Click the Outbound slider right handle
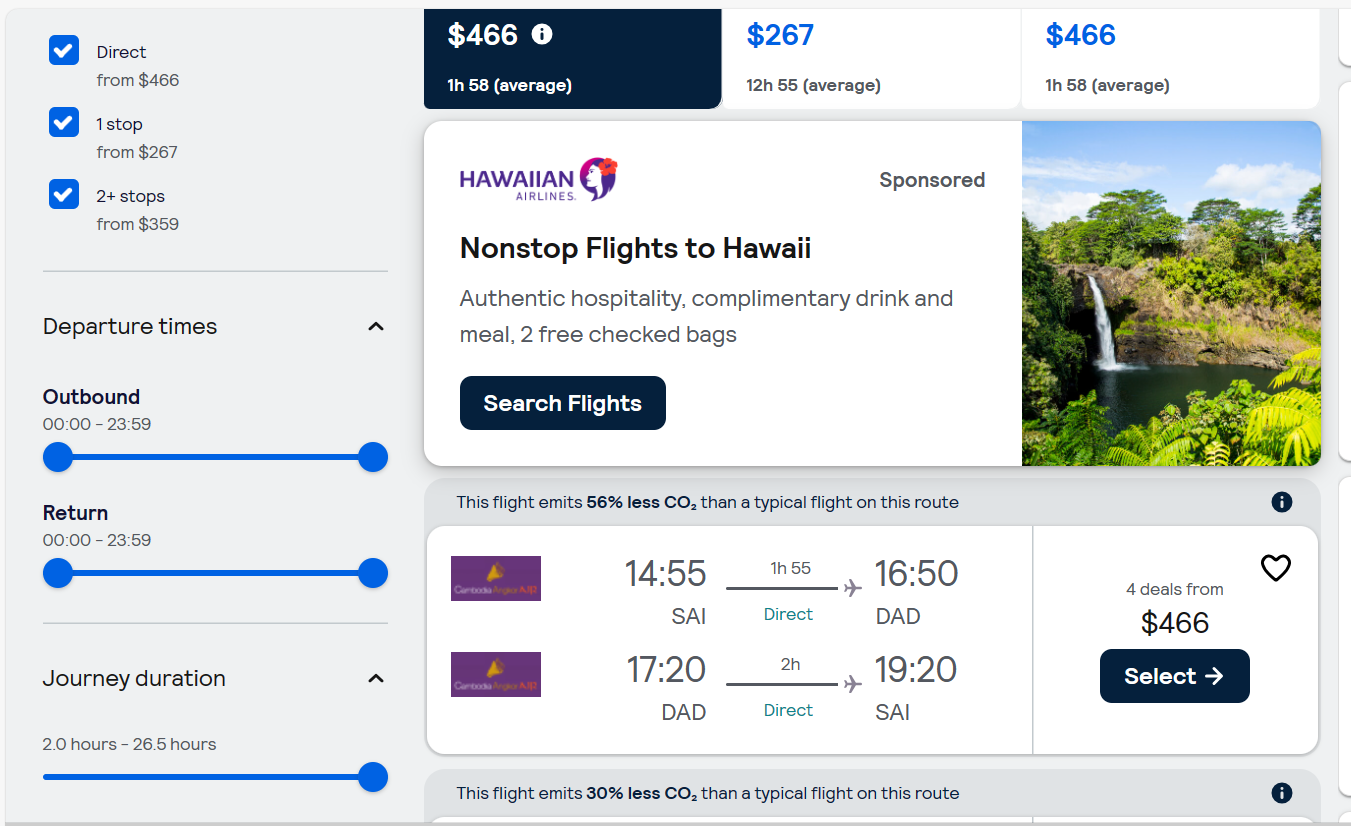 (372, 458)
